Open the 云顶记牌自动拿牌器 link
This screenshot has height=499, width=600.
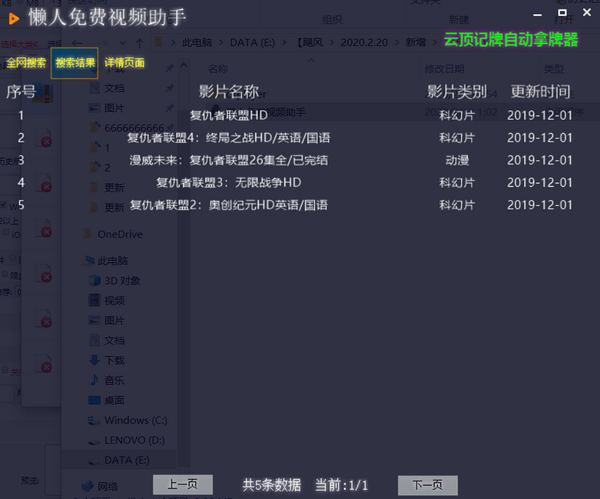point(511,40)
